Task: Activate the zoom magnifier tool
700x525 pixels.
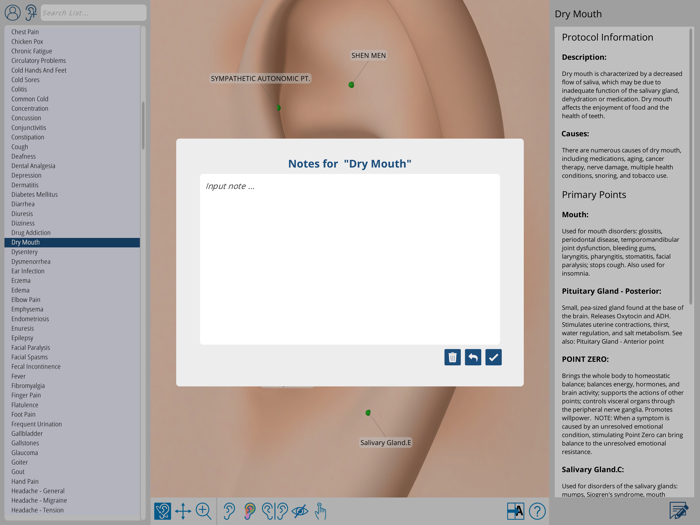Action: [x=204, y=511]
